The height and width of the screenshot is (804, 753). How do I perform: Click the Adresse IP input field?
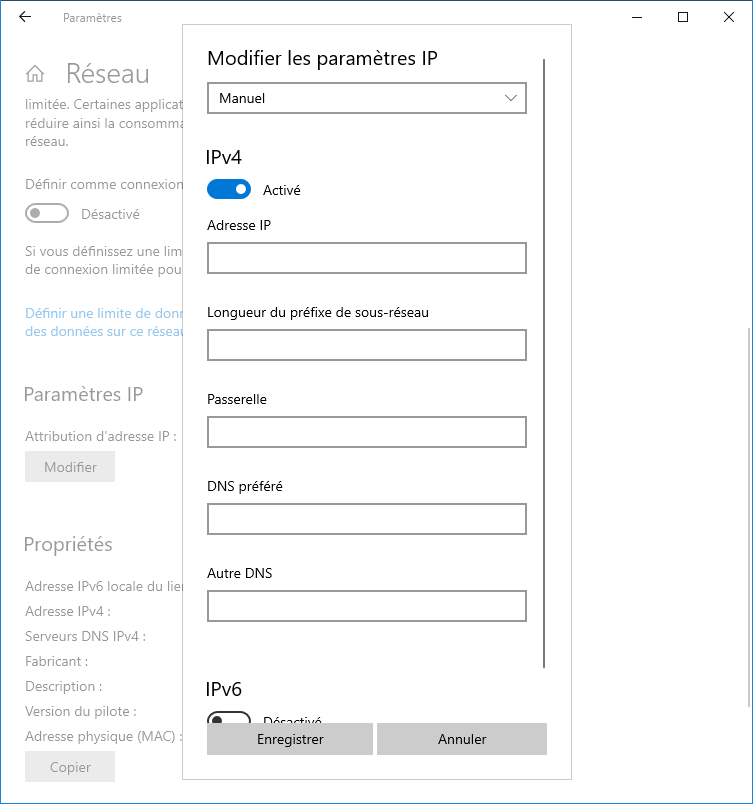tap(367, 258)
